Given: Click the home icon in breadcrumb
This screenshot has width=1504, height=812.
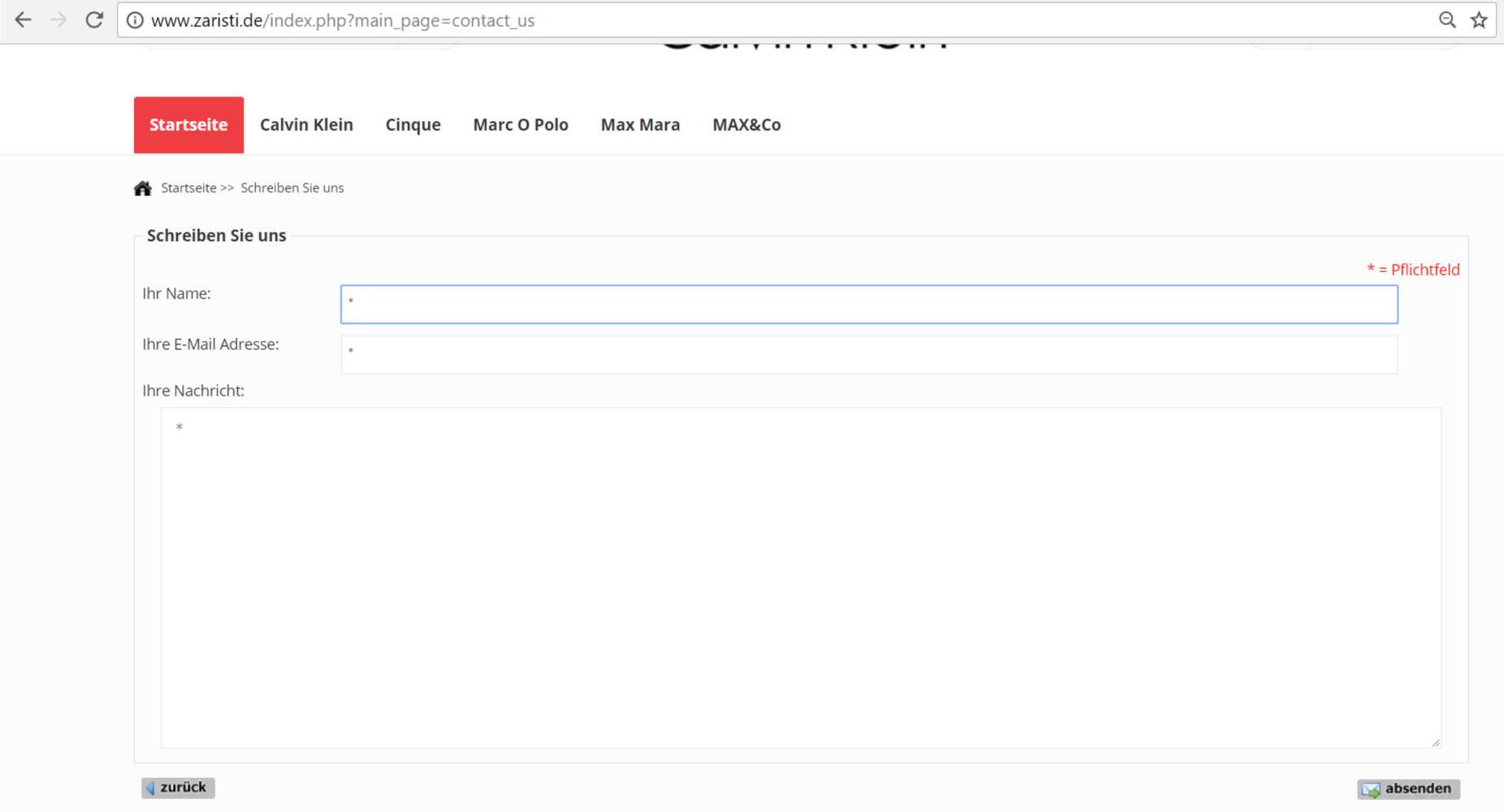Looking at the screenshot, I should pos(143,188).
